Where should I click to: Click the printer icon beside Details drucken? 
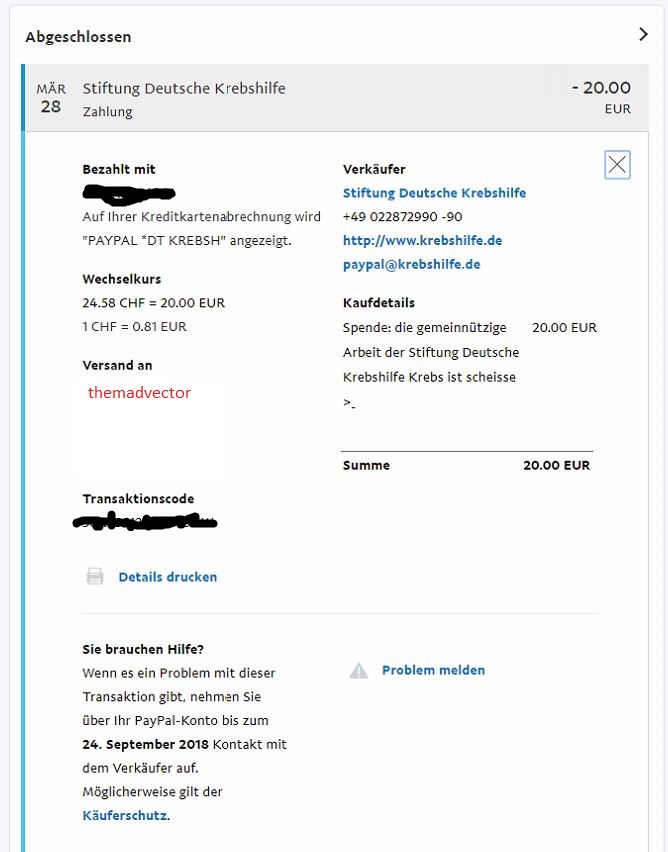pyautogui.click(x=95, y=576)
